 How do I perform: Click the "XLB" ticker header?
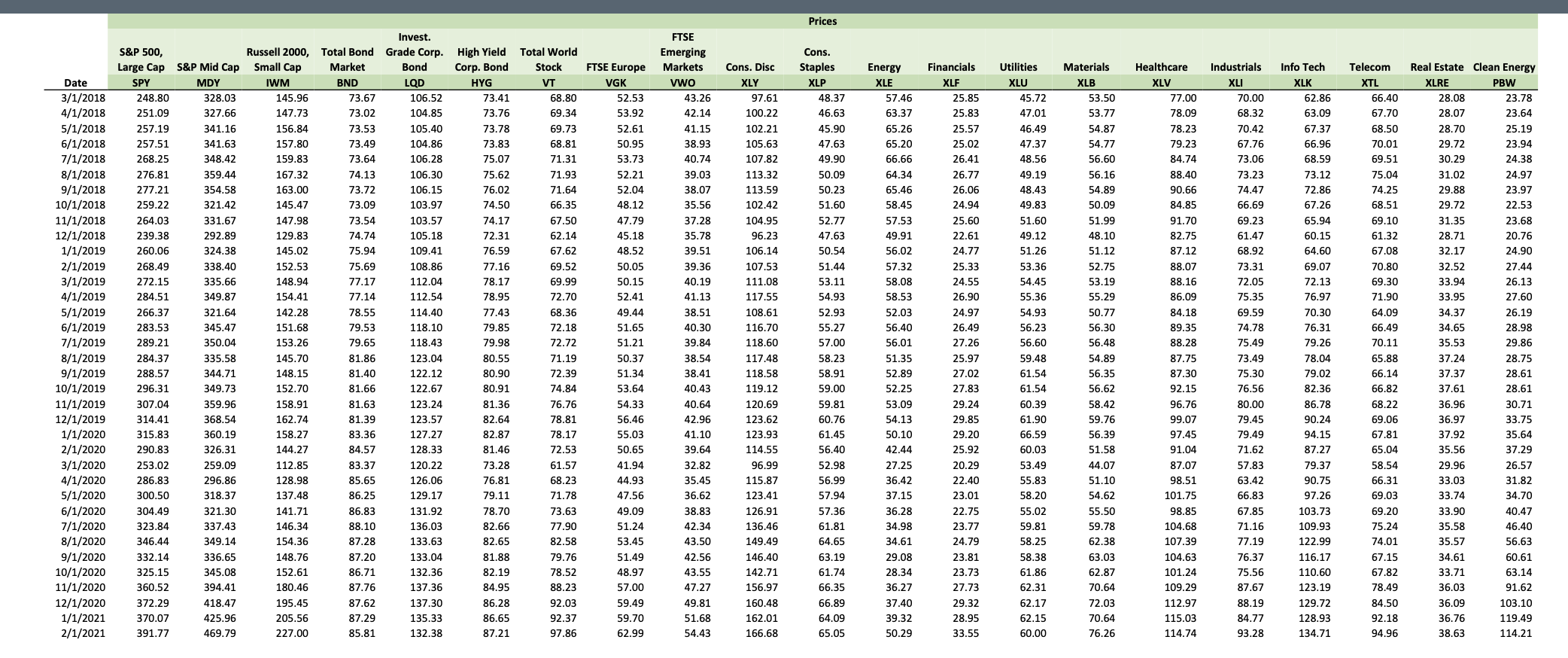1086,83
